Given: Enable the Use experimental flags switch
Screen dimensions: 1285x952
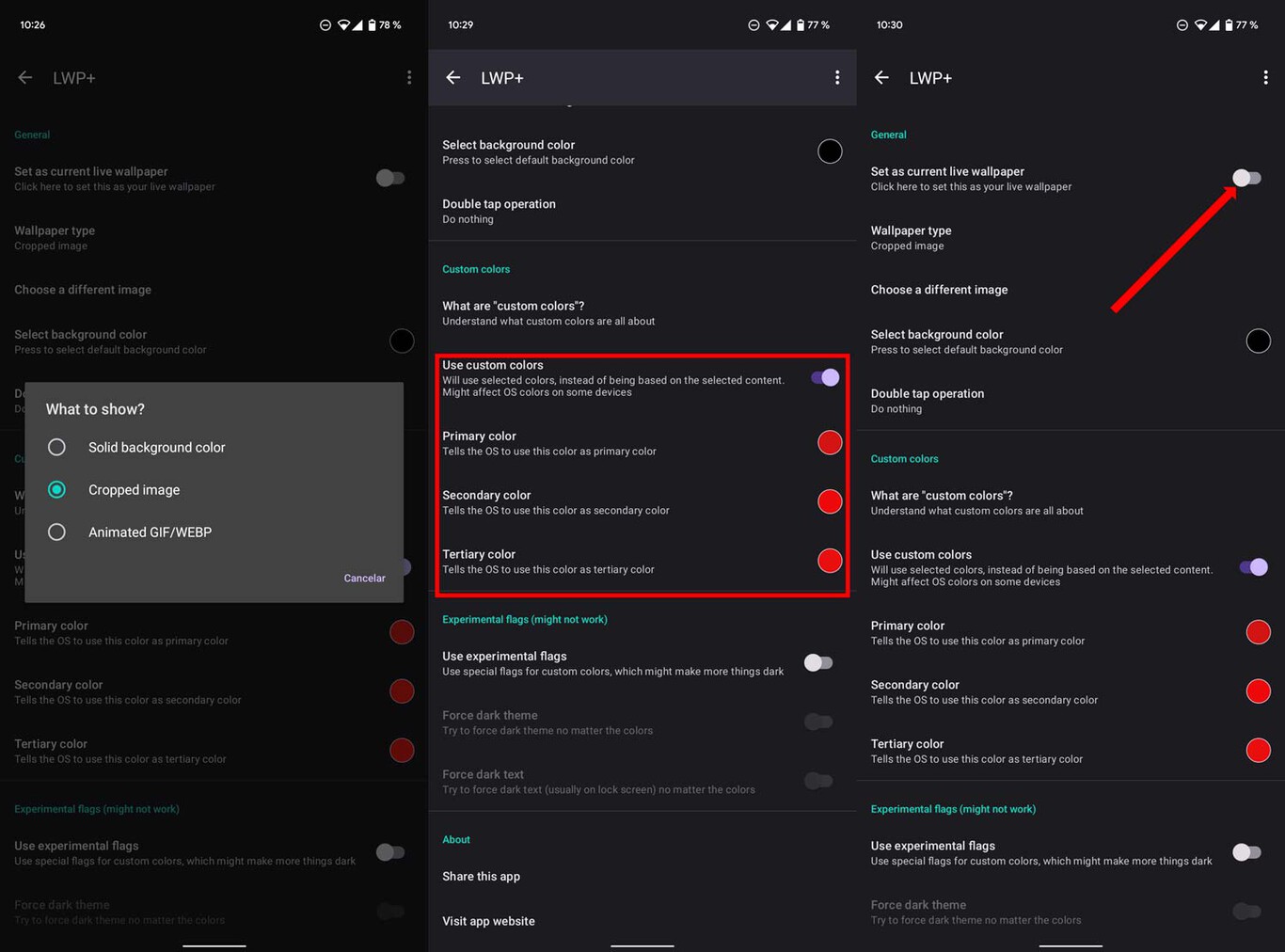Looking at the screenshot, I should pyautogui.click(x=818, y=662).
